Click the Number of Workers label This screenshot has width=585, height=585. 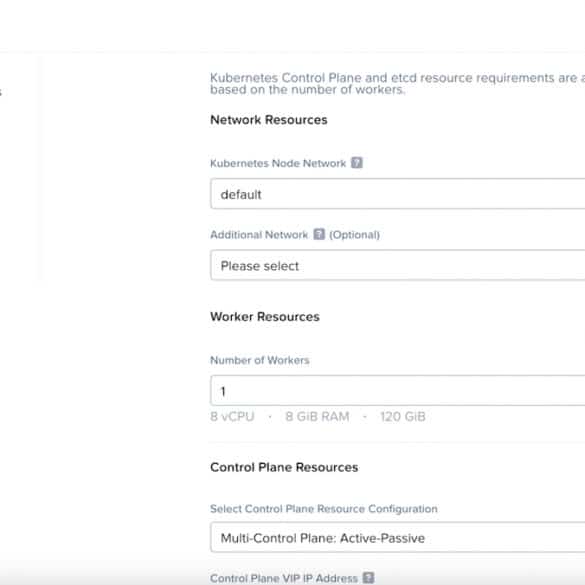pos(260,360)
